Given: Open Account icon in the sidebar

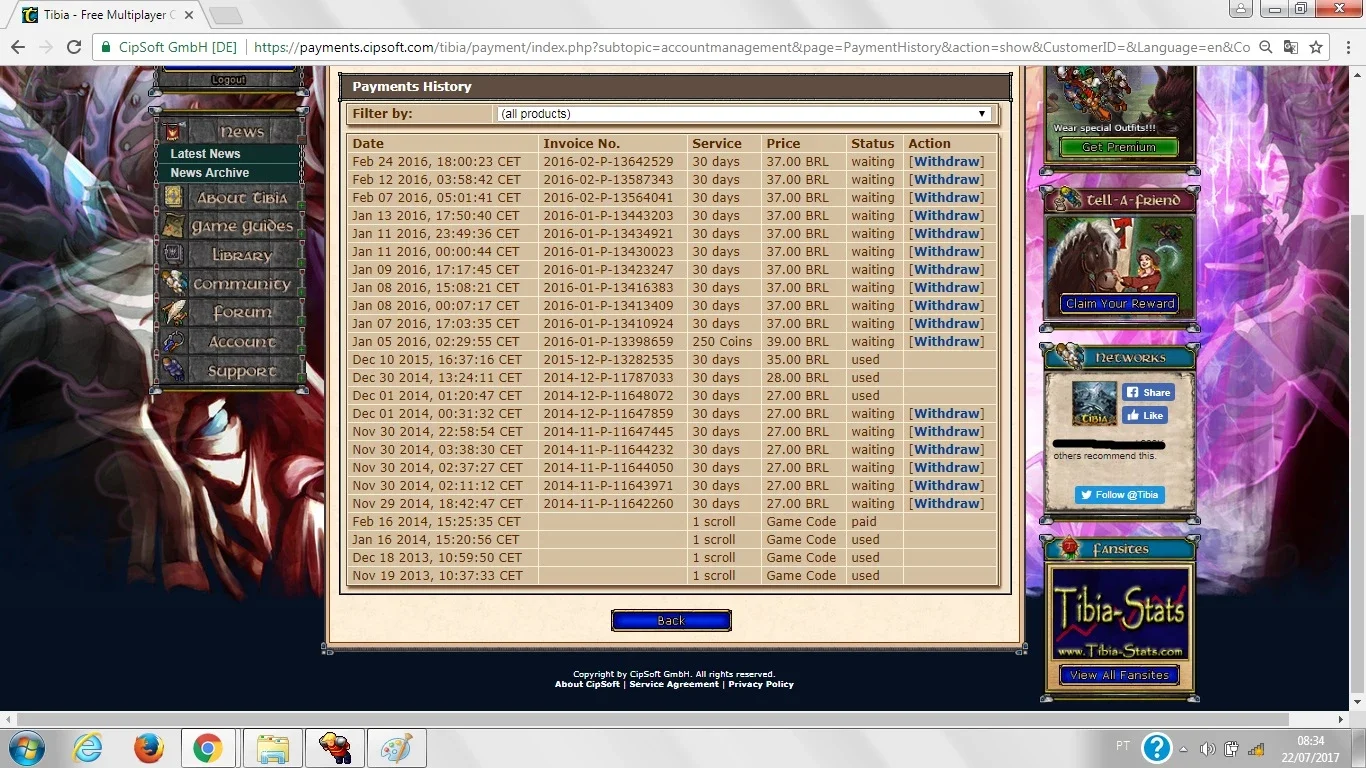Looking at the screenshot, I should point(174,341).
